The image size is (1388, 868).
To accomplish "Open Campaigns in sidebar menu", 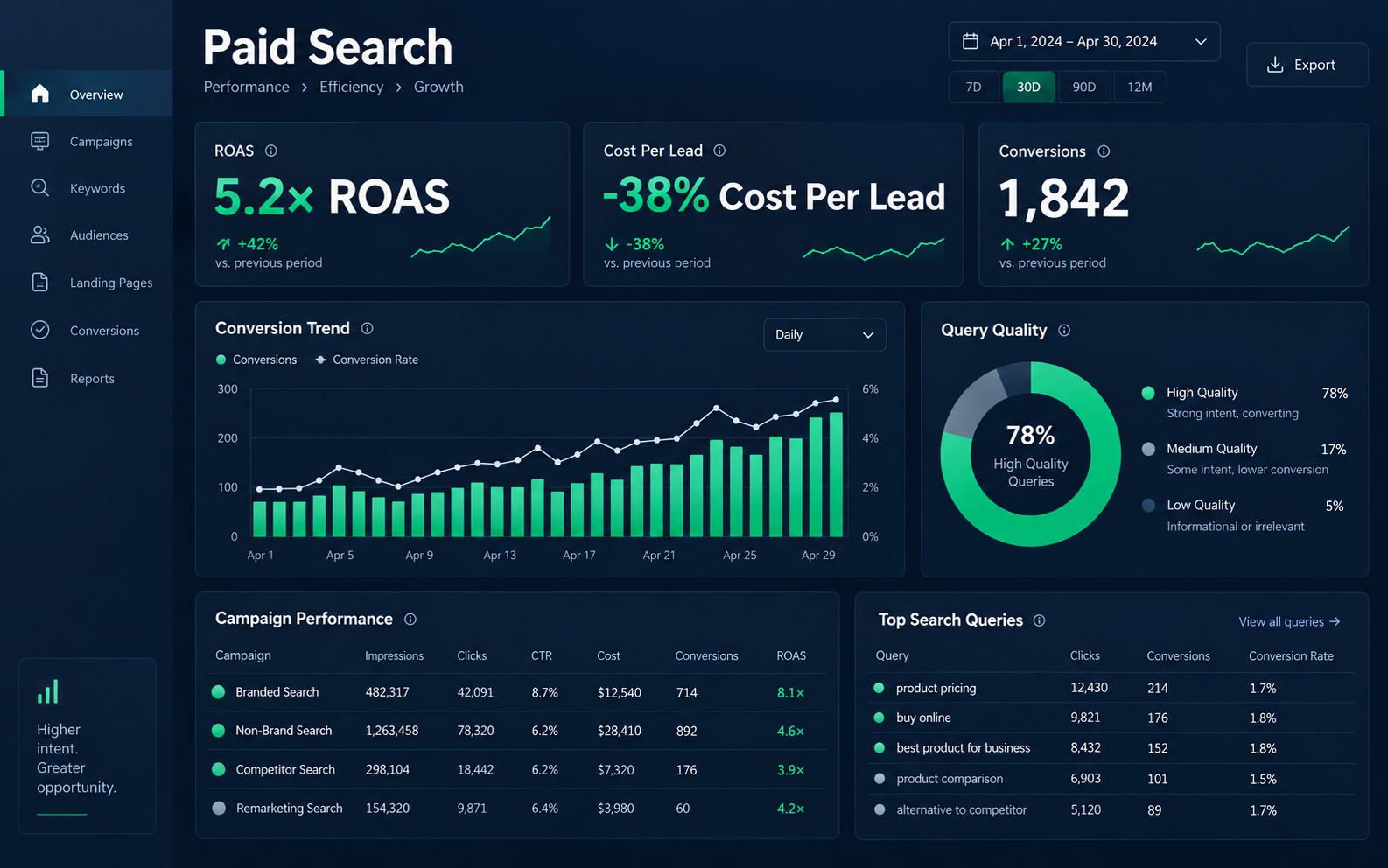I will click(87, 141).
